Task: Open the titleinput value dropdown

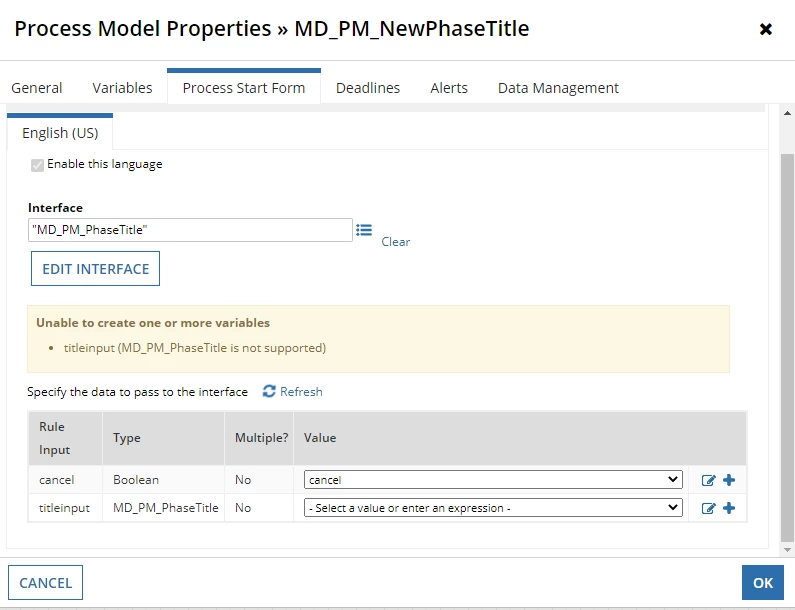Action: click(493, 508)
